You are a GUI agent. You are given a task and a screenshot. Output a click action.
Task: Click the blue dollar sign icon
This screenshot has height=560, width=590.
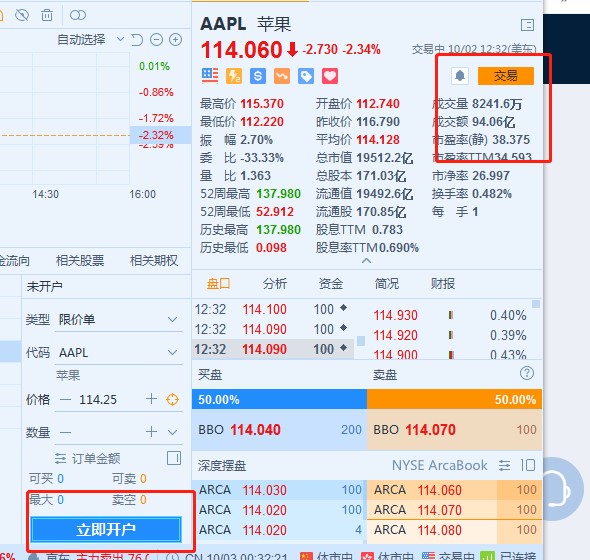pos(258,76)
